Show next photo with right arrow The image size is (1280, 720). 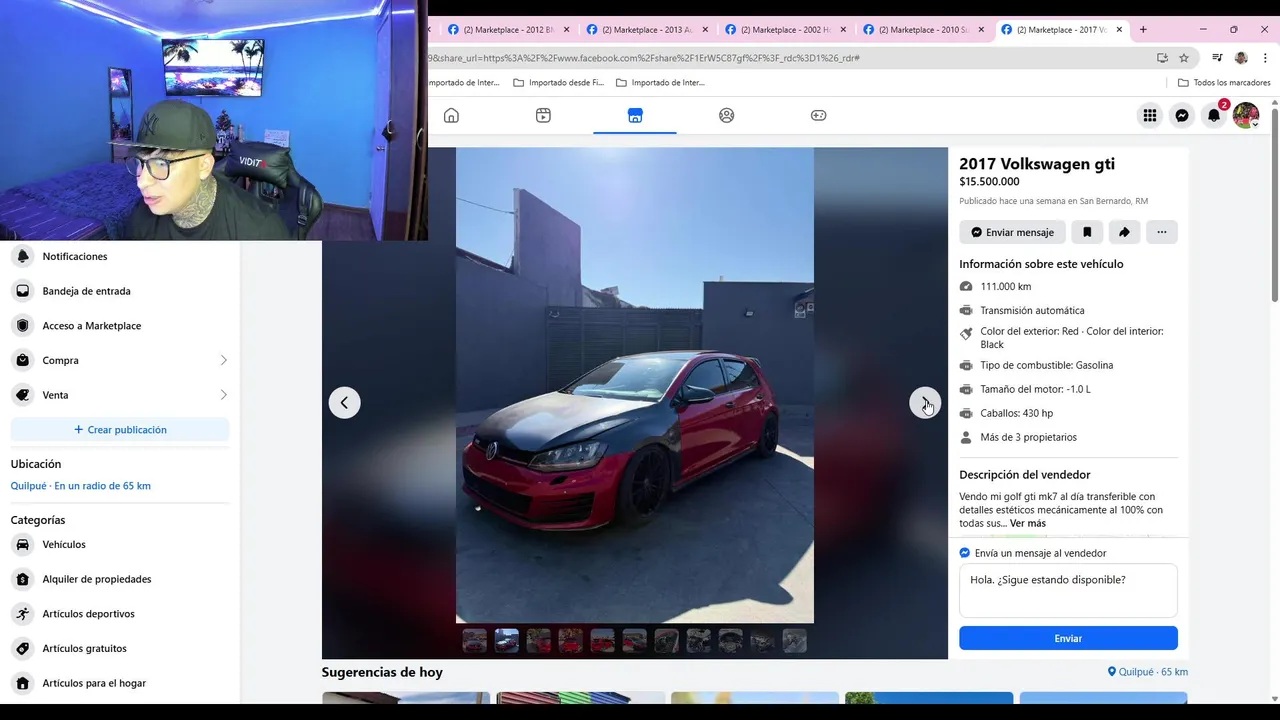click(925, 403)
